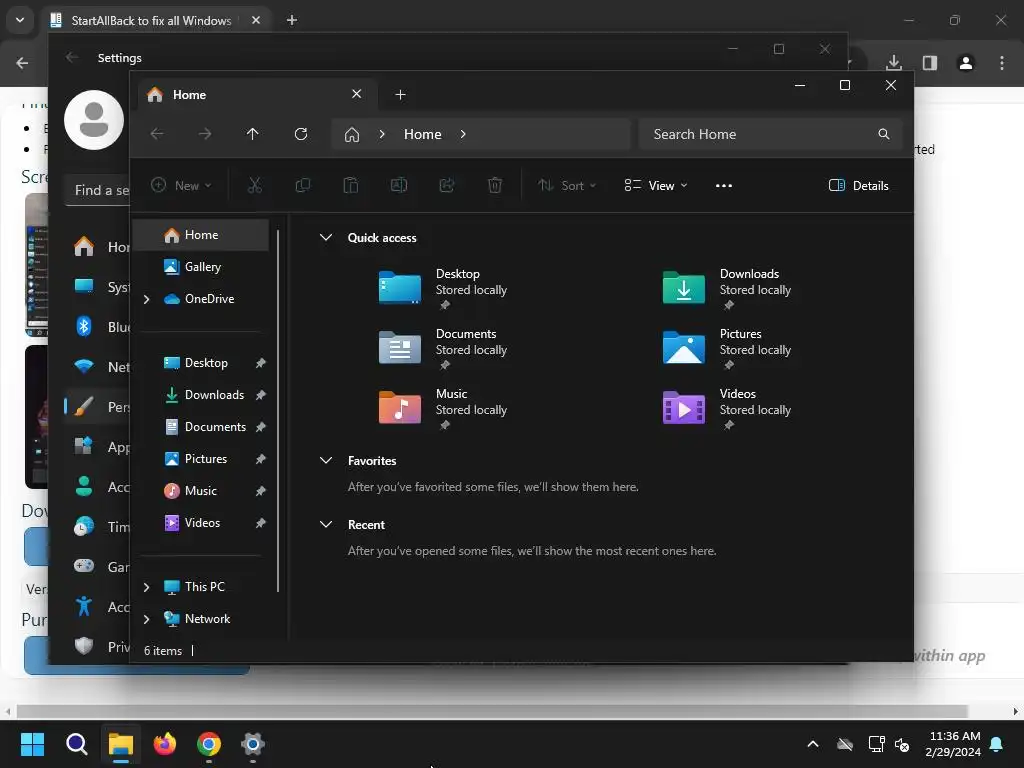Expand the Network tree node
Viewport: 1024px width, 768px height.
click(x=147, y=619)
